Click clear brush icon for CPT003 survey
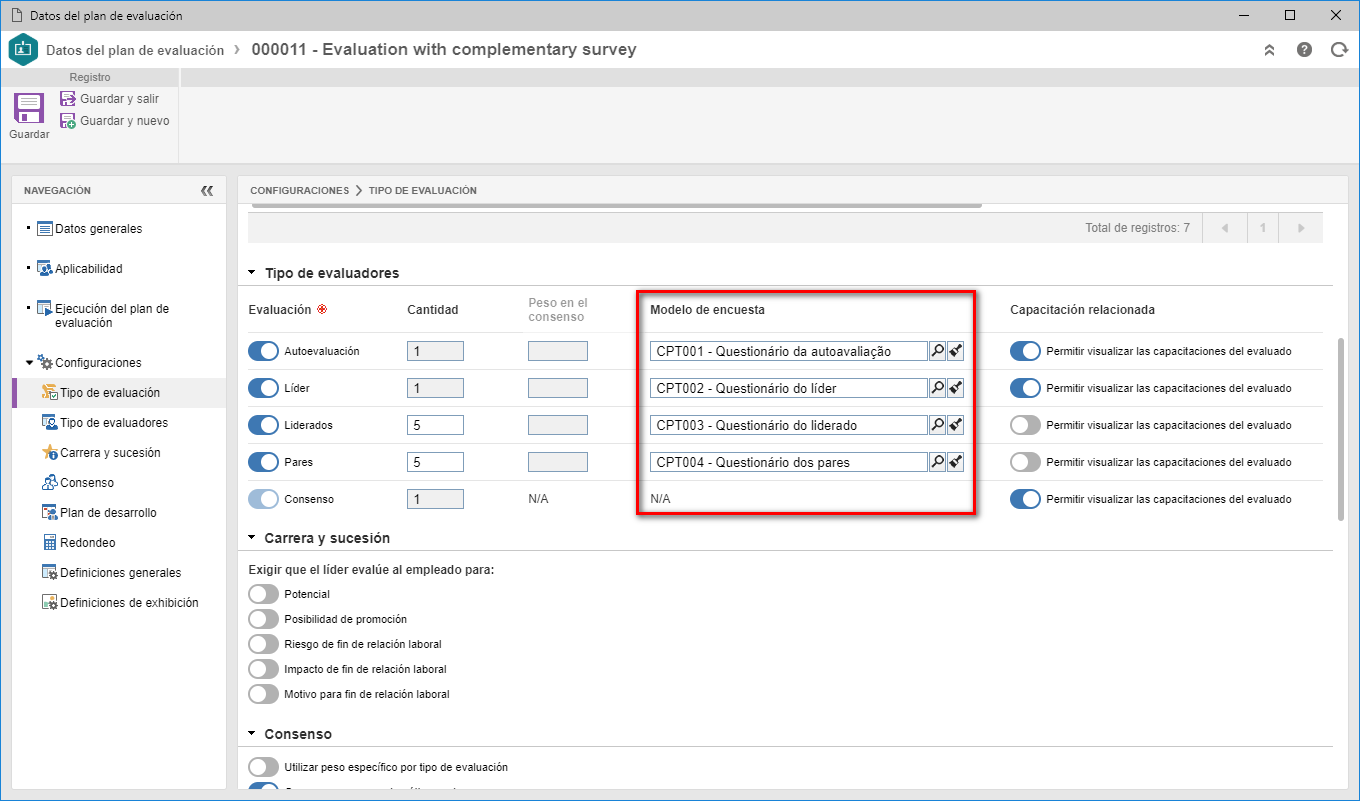Screen dimensions: 1360x801 pos(955,425)
